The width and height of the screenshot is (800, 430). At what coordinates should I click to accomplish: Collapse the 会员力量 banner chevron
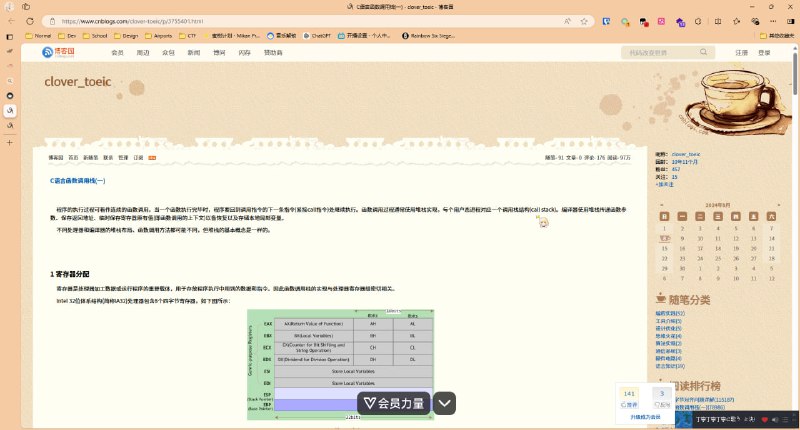click(444, 403)
